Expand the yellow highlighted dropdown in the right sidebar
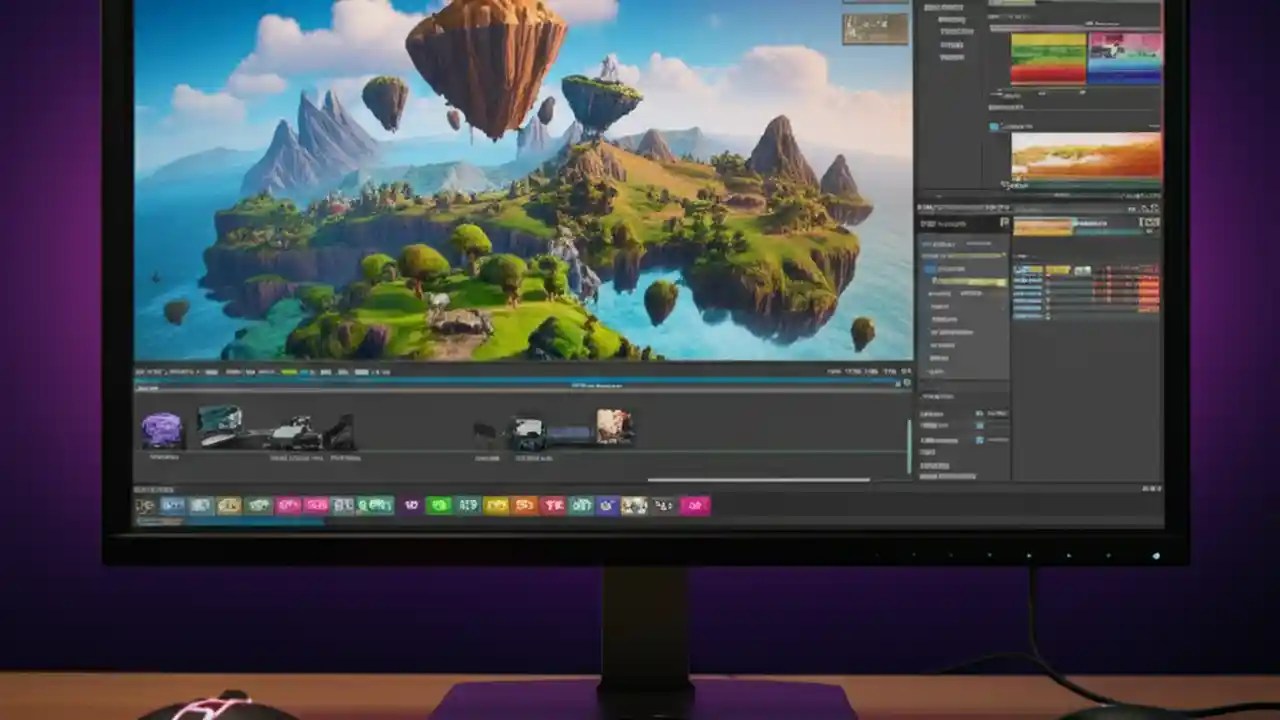Screen dimensions: 1280x720 (x=970, y=282)
